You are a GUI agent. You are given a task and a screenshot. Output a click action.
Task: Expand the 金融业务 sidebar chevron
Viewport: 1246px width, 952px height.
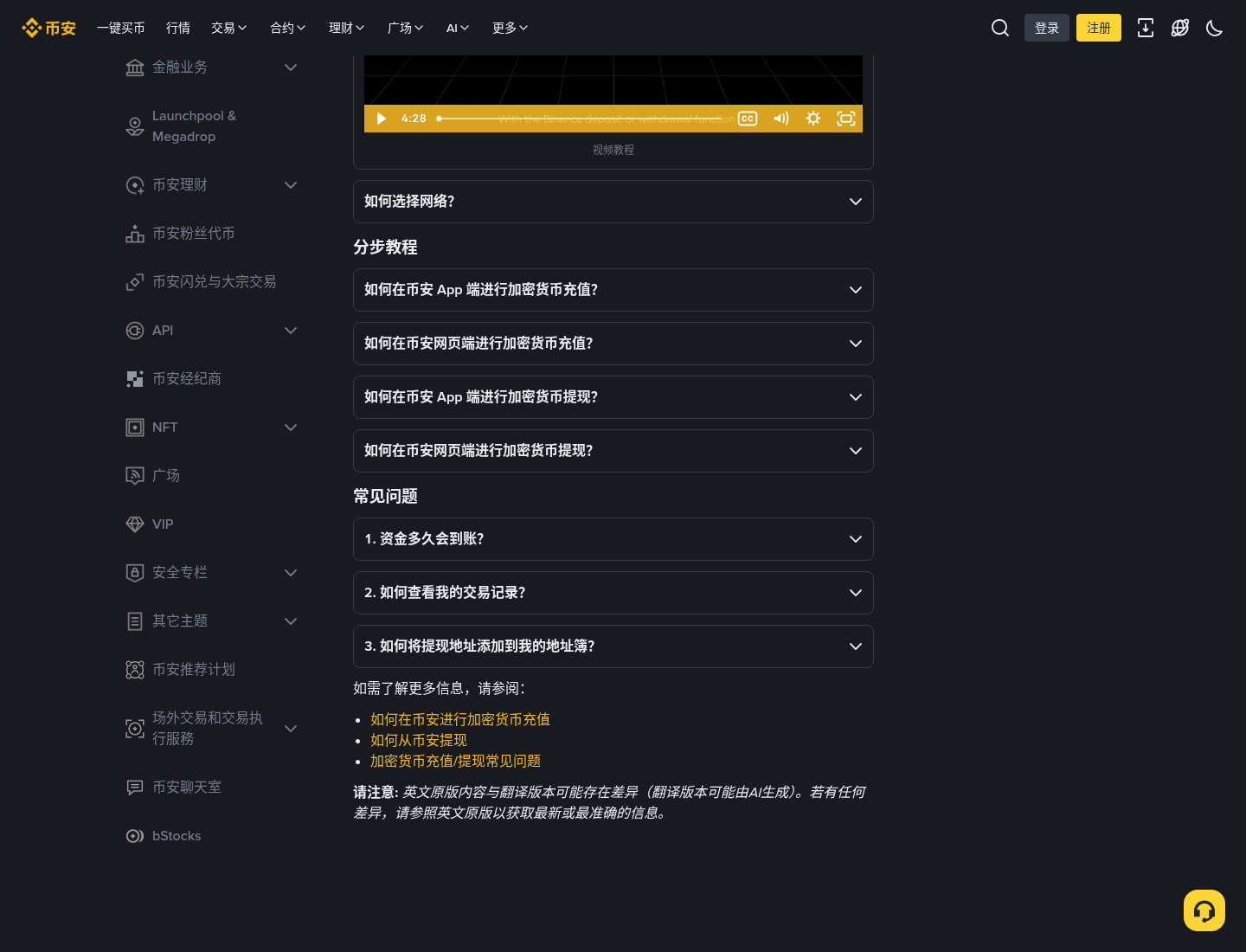coord(291,68)
